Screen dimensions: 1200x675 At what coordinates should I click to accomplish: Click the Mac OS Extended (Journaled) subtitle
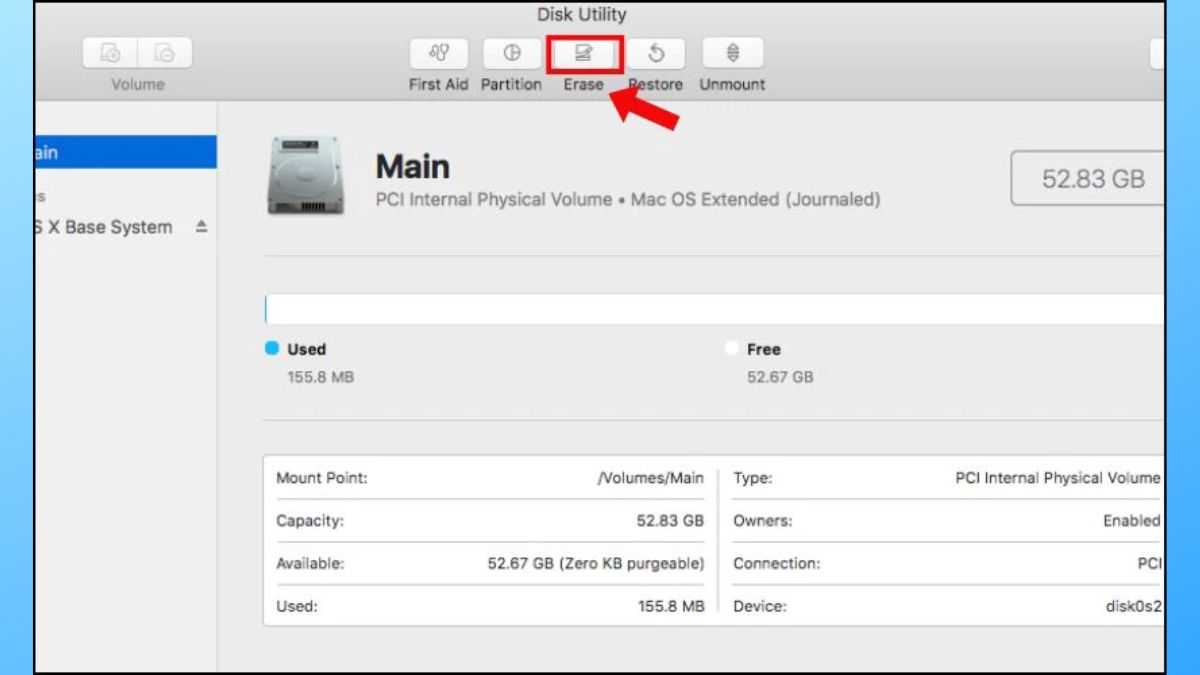[x=756, y=200]
